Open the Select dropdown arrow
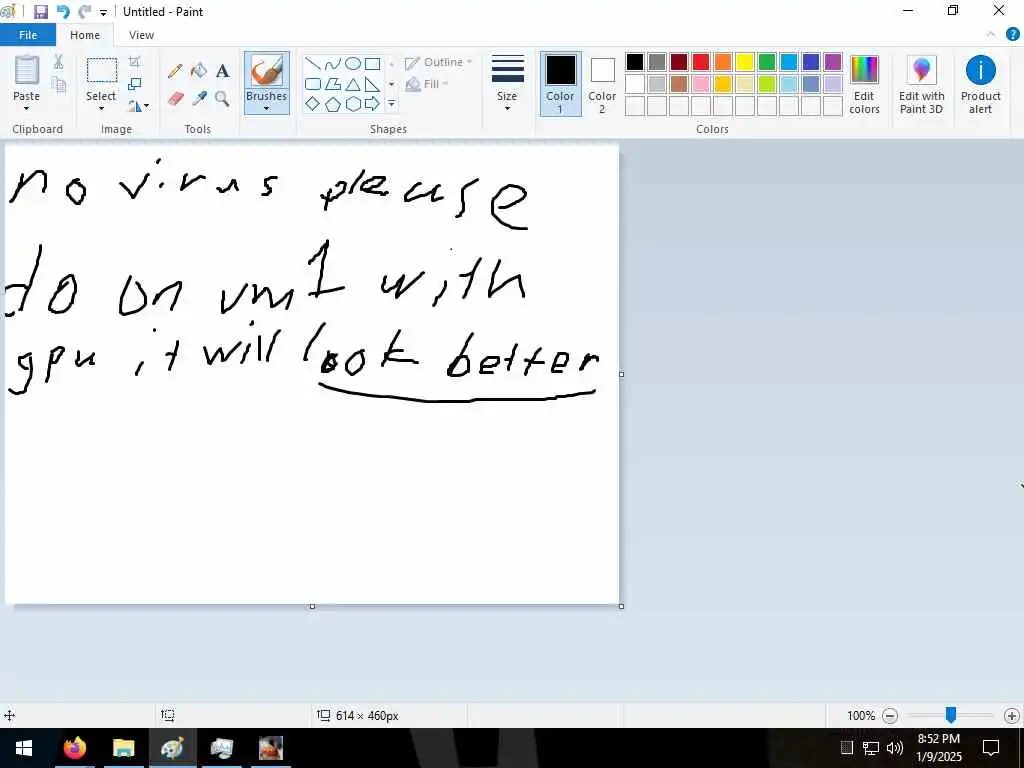This screenshot has height=768, width=1024. tap(101, 108)
